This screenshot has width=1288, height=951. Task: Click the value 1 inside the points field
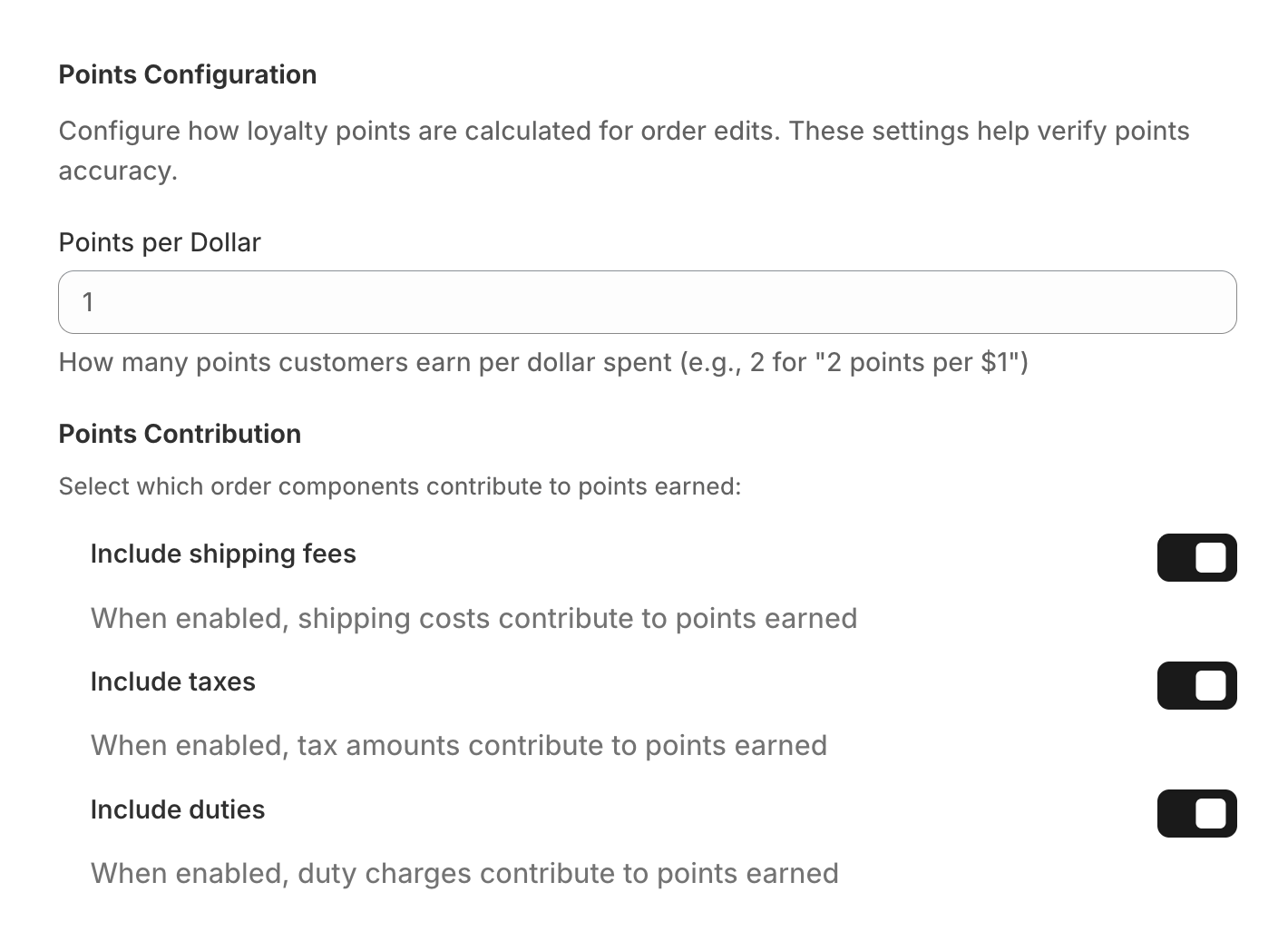[x=88, y=302]
